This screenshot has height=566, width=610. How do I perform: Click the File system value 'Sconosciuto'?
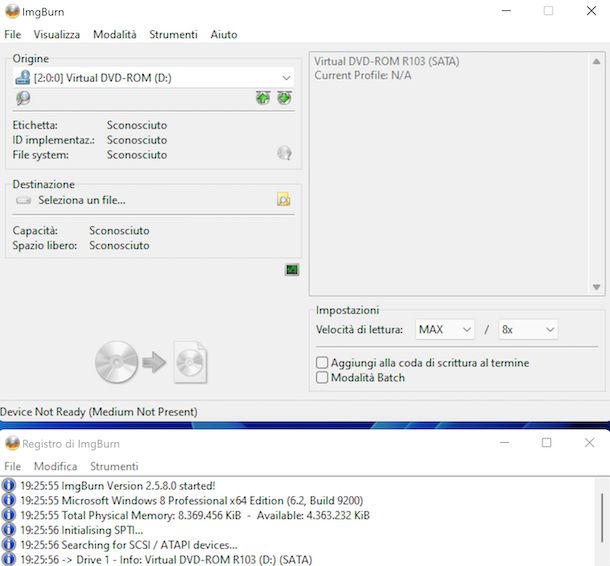pyautogui.click(x=137, y=155)
